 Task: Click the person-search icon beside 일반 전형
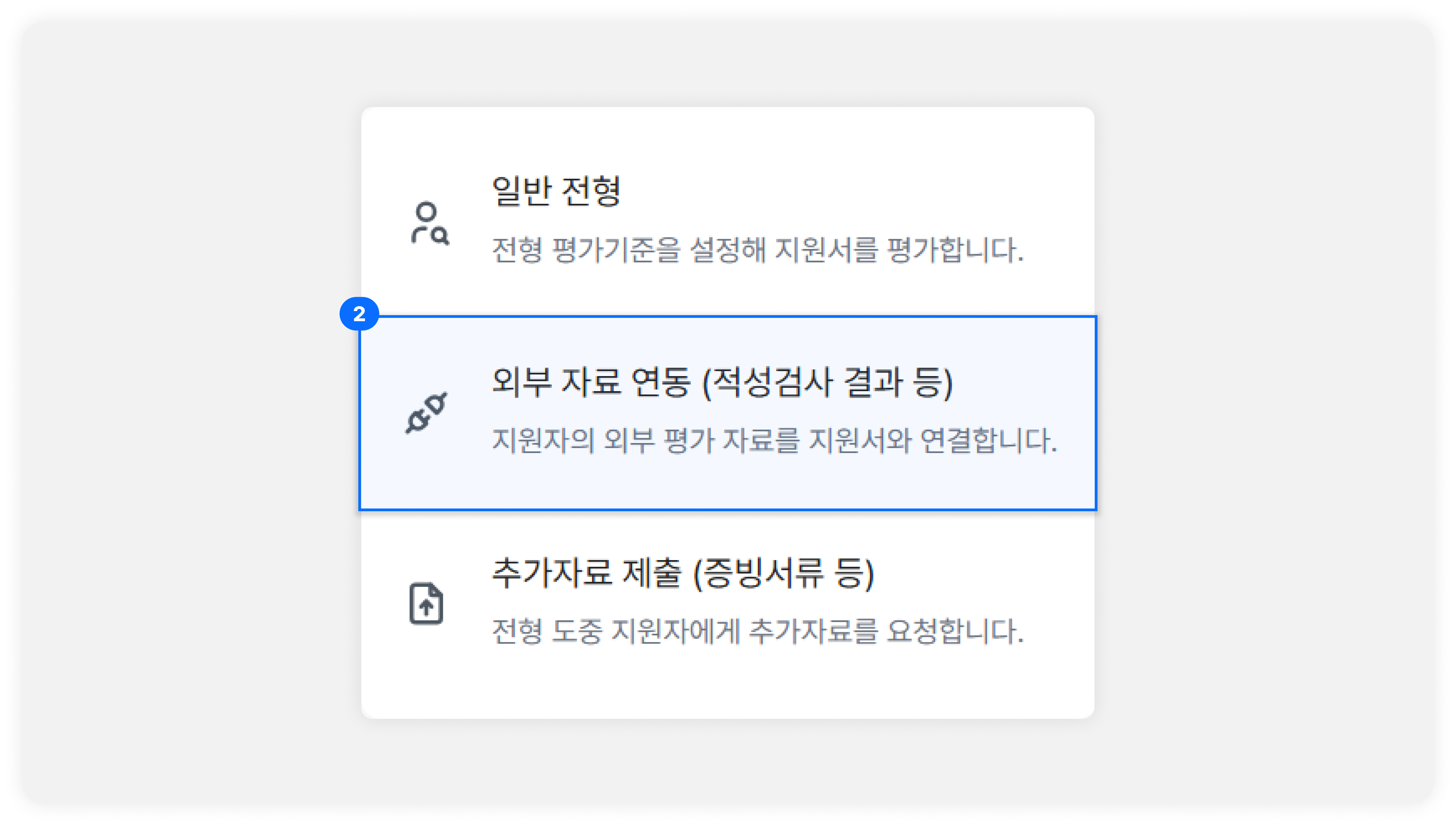tap(430, 223)
